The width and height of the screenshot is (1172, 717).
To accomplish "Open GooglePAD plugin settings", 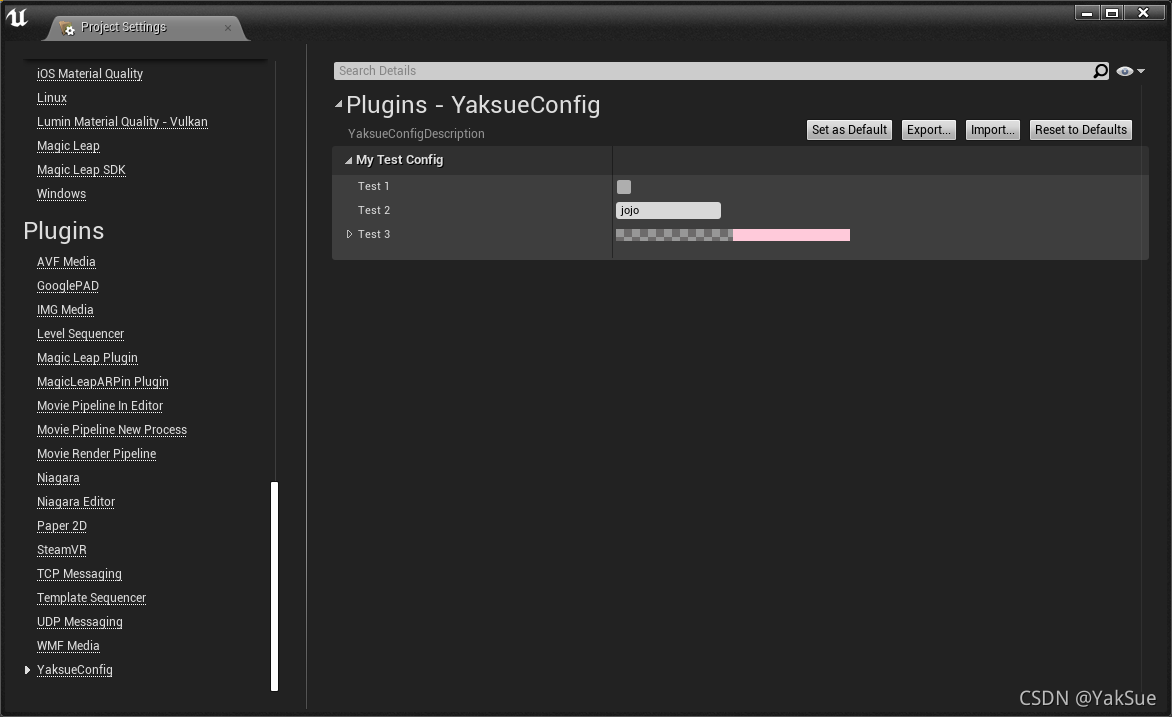I will click(68, 286).
